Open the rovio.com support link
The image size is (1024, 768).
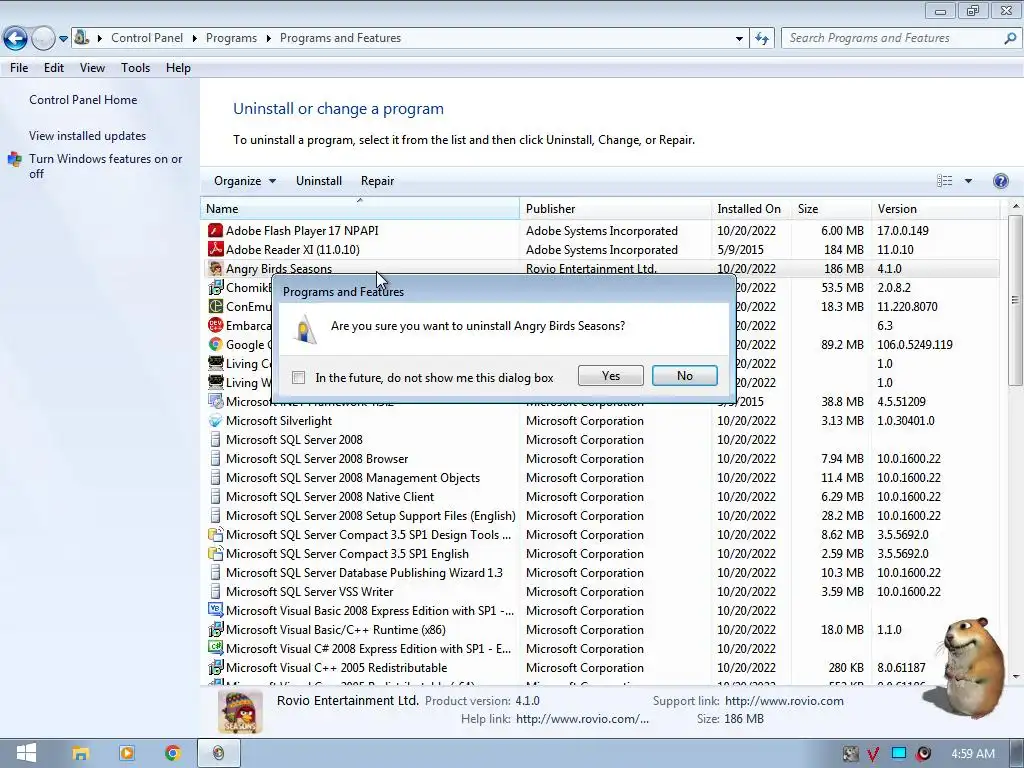click(784, 701)
